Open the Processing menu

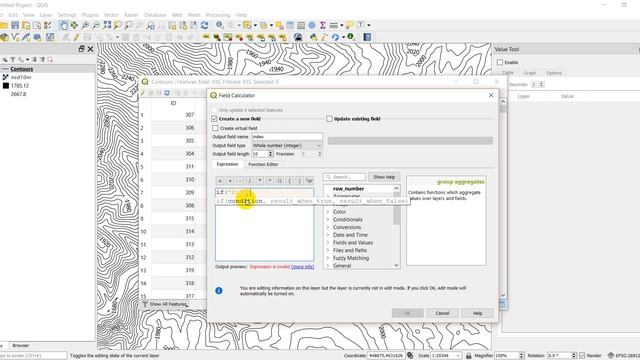[x=218, y=15]
